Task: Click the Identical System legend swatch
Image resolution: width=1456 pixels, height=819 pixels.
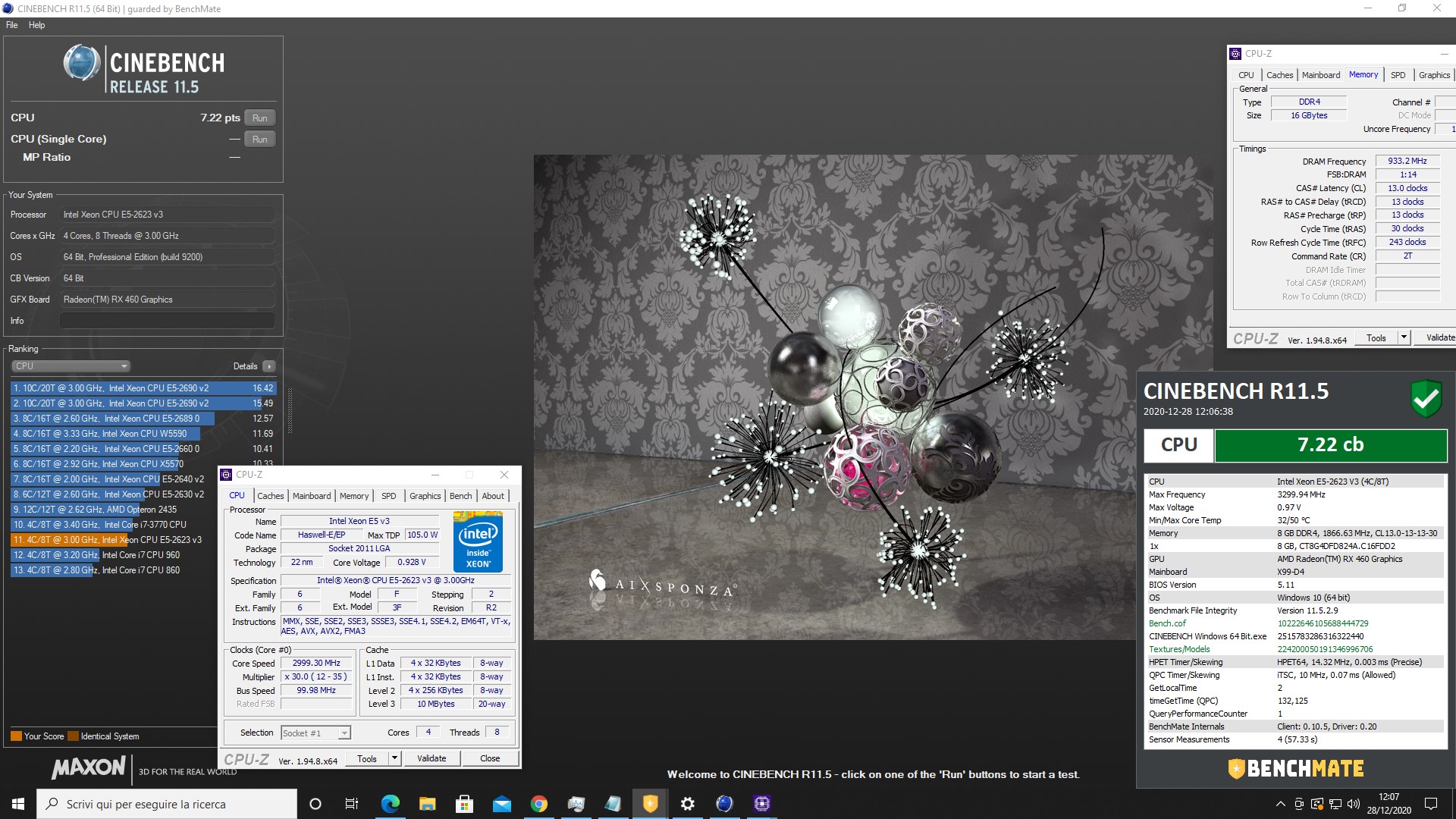Action: point(73,736)
